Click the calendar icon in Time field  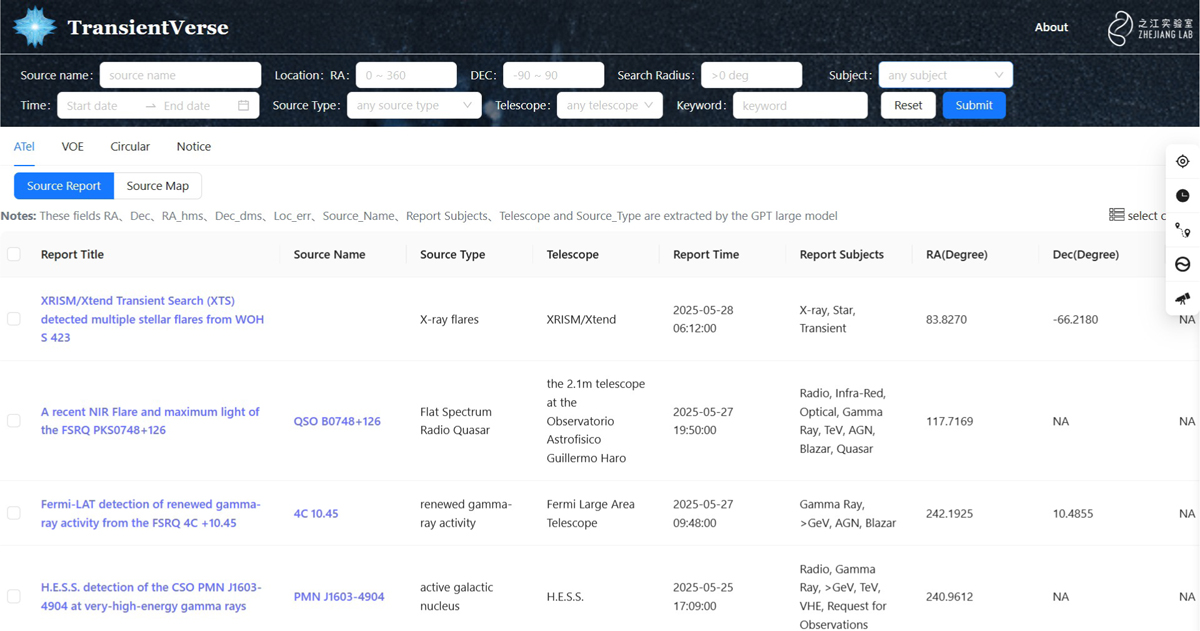(243, 106)
